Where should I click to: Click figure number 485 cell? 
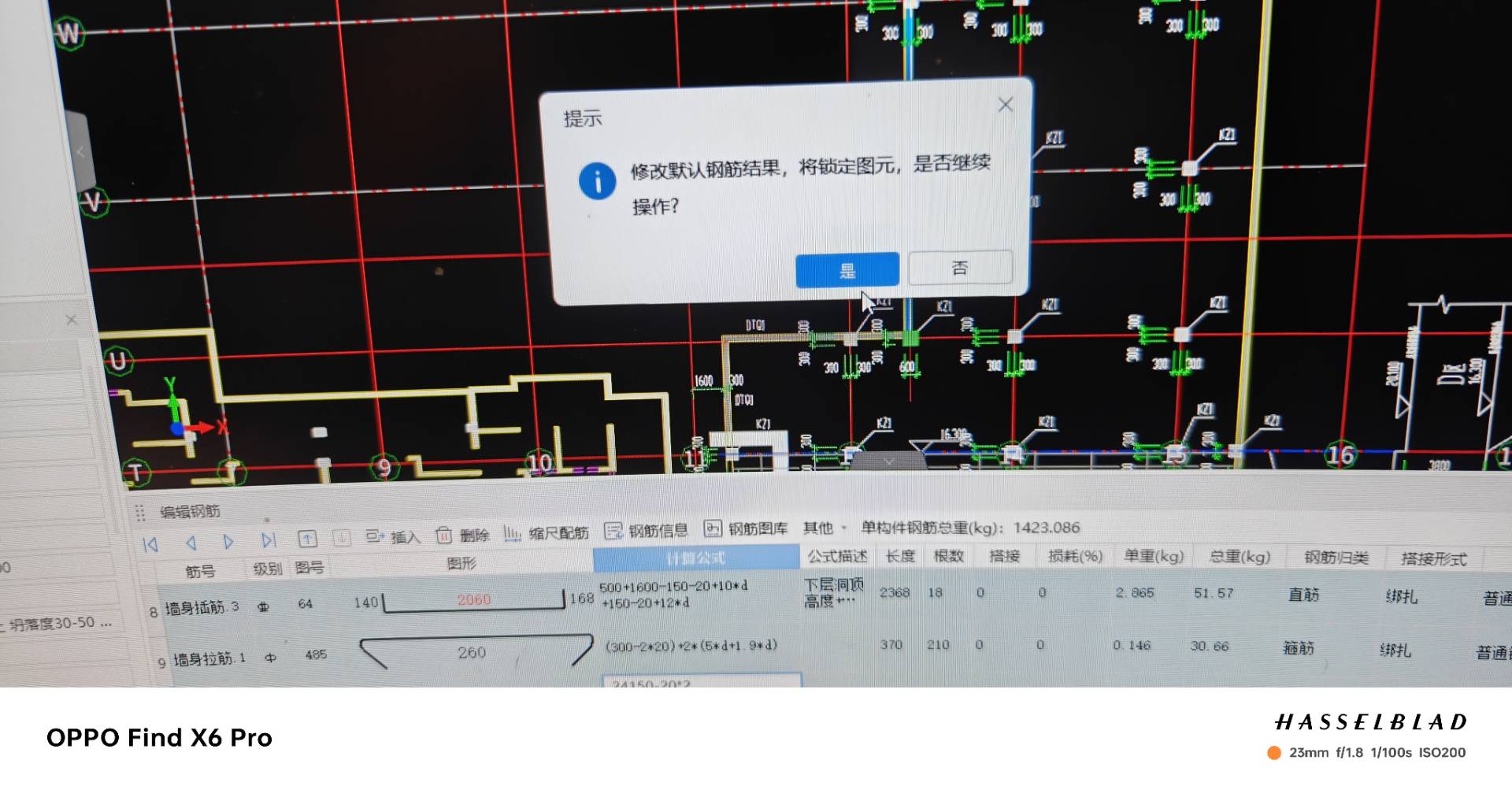[316, 654]
